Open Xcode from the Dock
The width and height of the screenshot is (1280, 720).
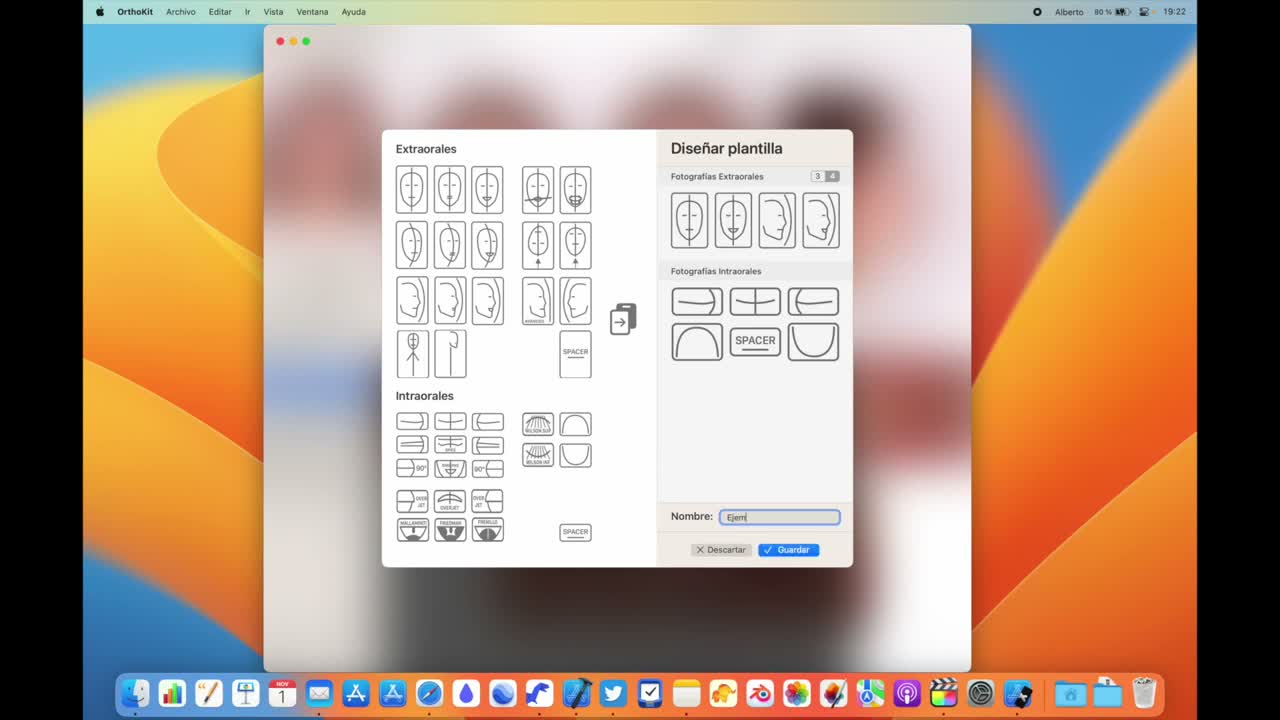[576, 693]
